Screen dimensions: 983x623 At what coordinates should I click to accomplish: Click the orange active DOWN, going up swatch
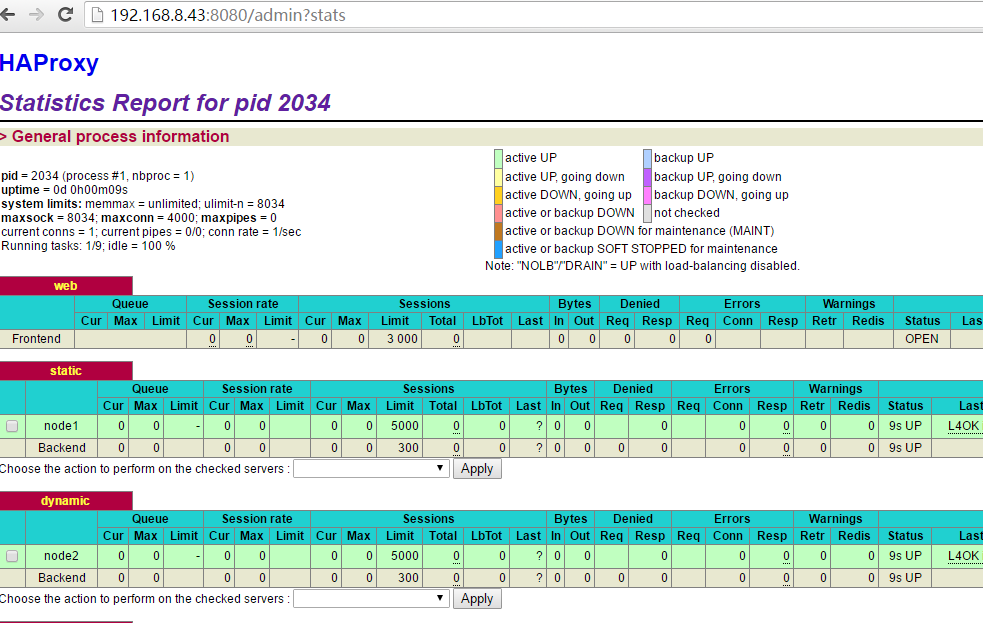498,196
